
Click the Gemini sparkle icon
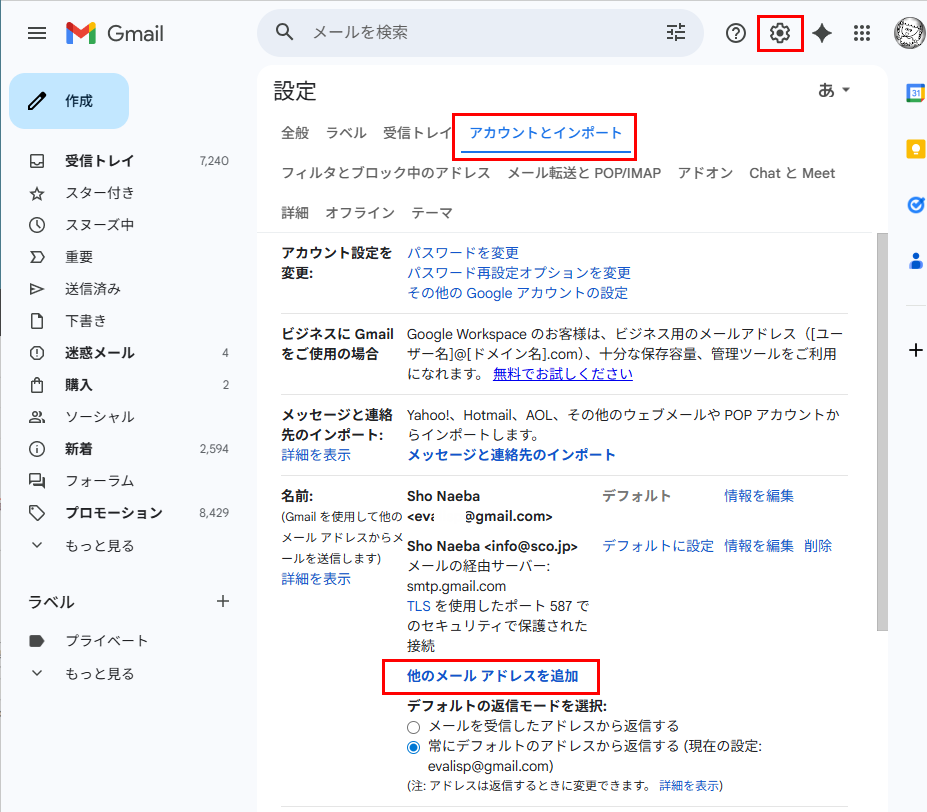[822, 33]
